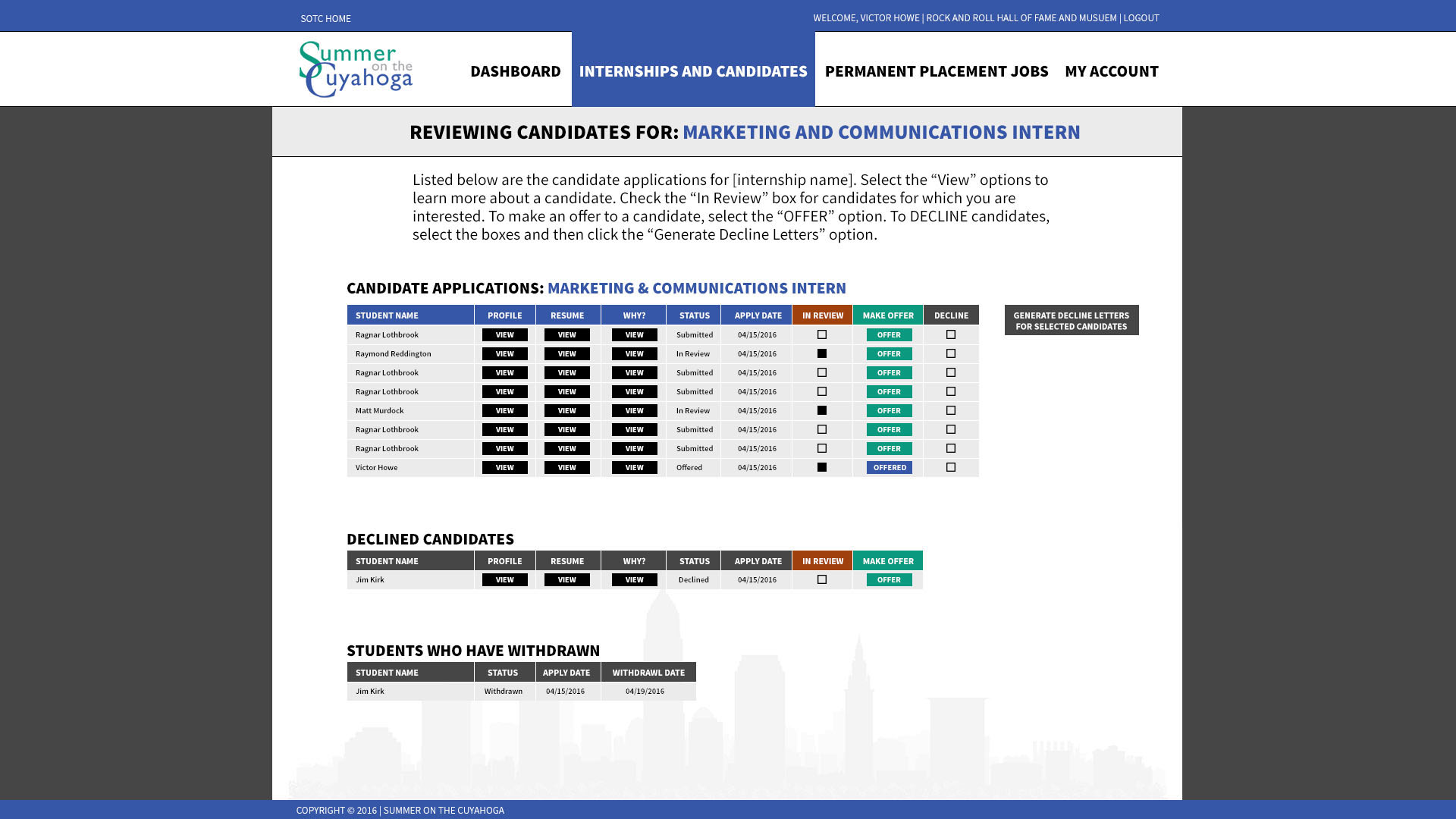View Matt Murdock's profile
The width and height of the screenshot is (1456, 819).
click(505, 410)
